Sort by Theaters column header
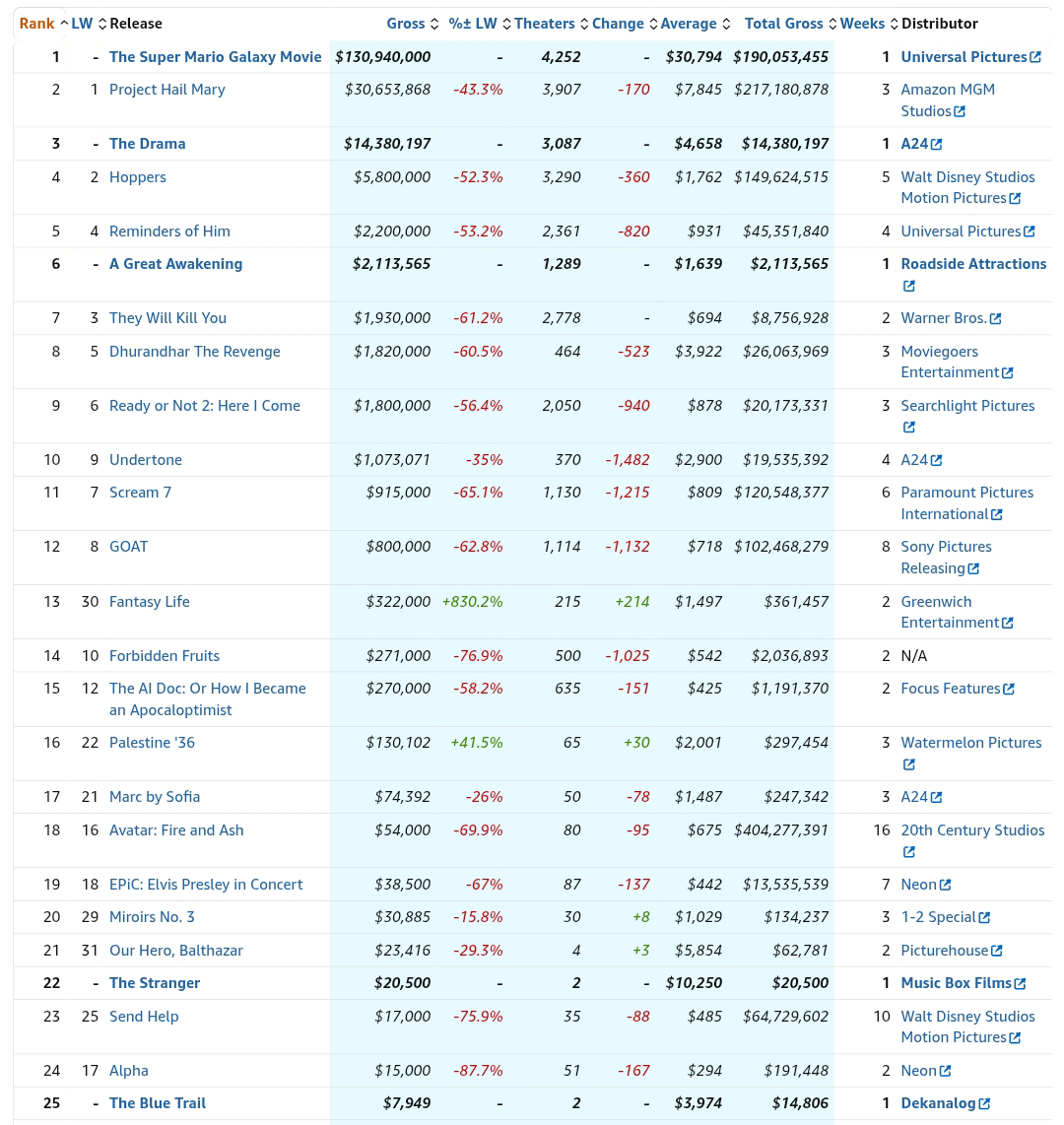This screenshot has height=1125, width=1064. [x=545, y=24]
